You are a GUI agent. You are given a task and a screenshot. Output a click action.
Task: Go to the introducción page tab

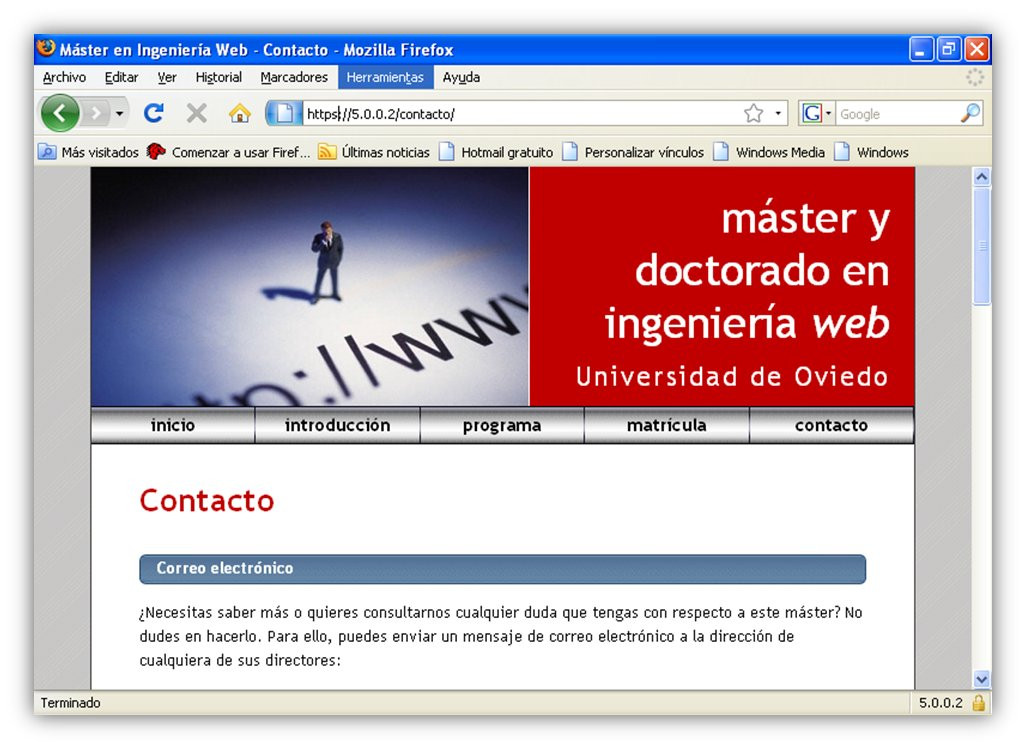337,425
